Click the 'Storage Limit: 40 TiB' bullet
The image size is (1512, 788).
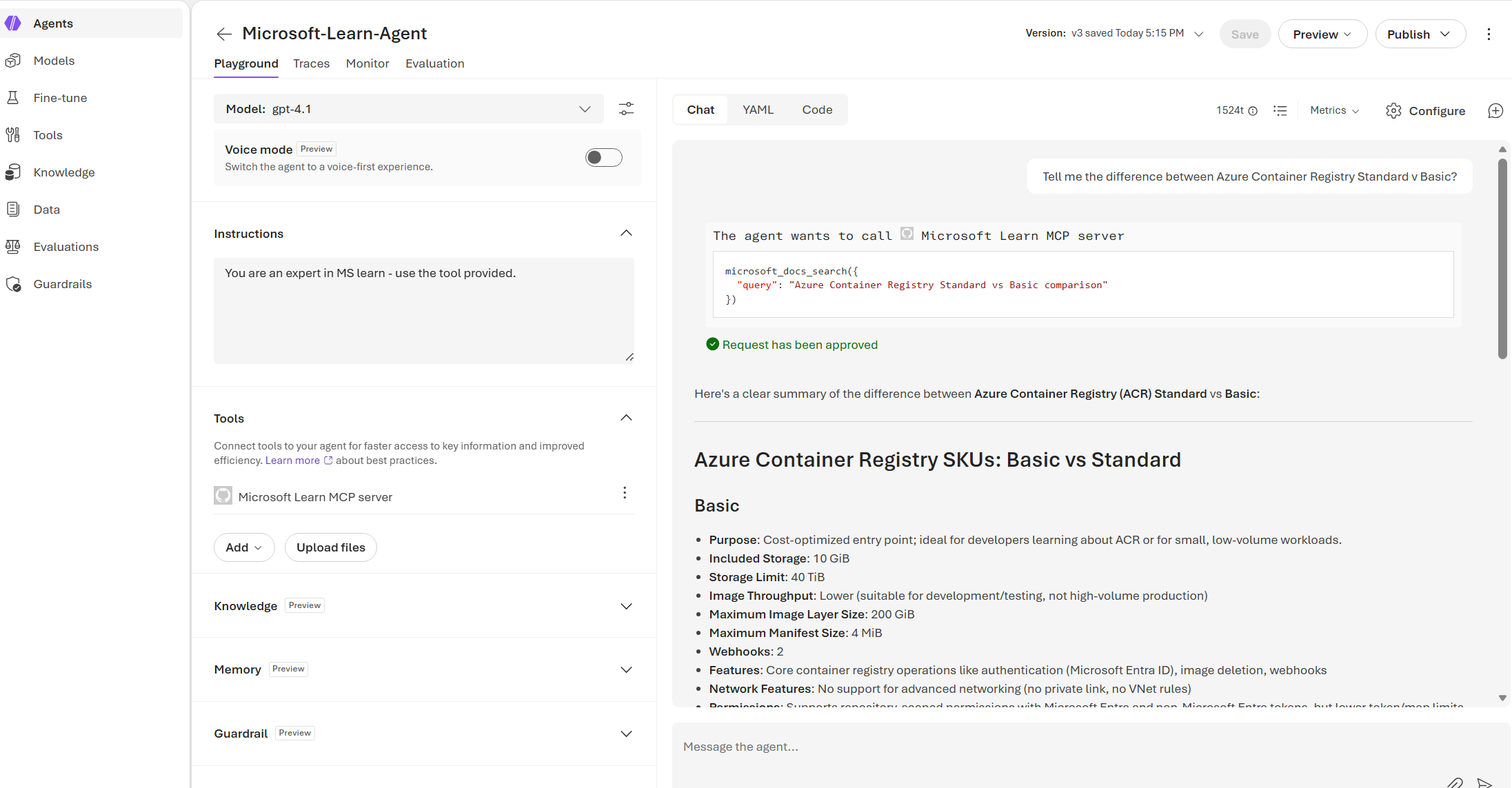click(x=767, y=577)
